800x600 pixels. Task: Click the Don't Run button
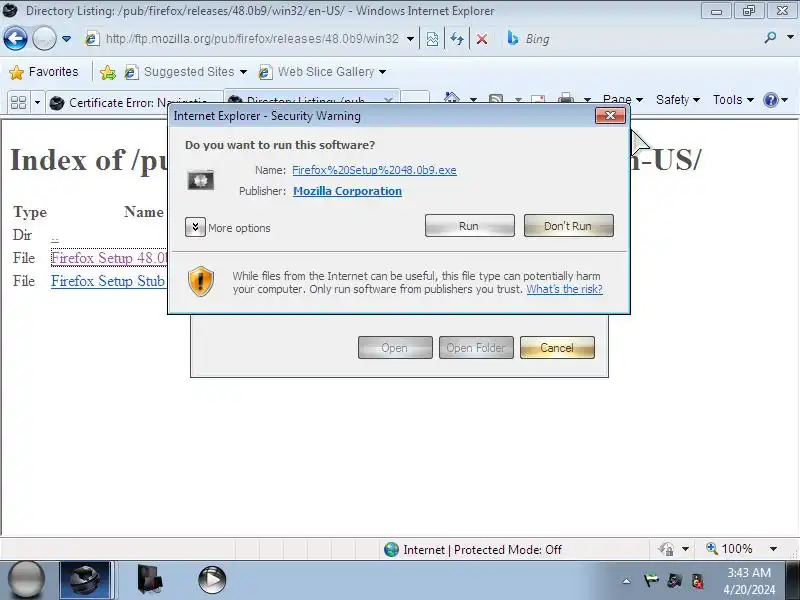coord(568,226)
